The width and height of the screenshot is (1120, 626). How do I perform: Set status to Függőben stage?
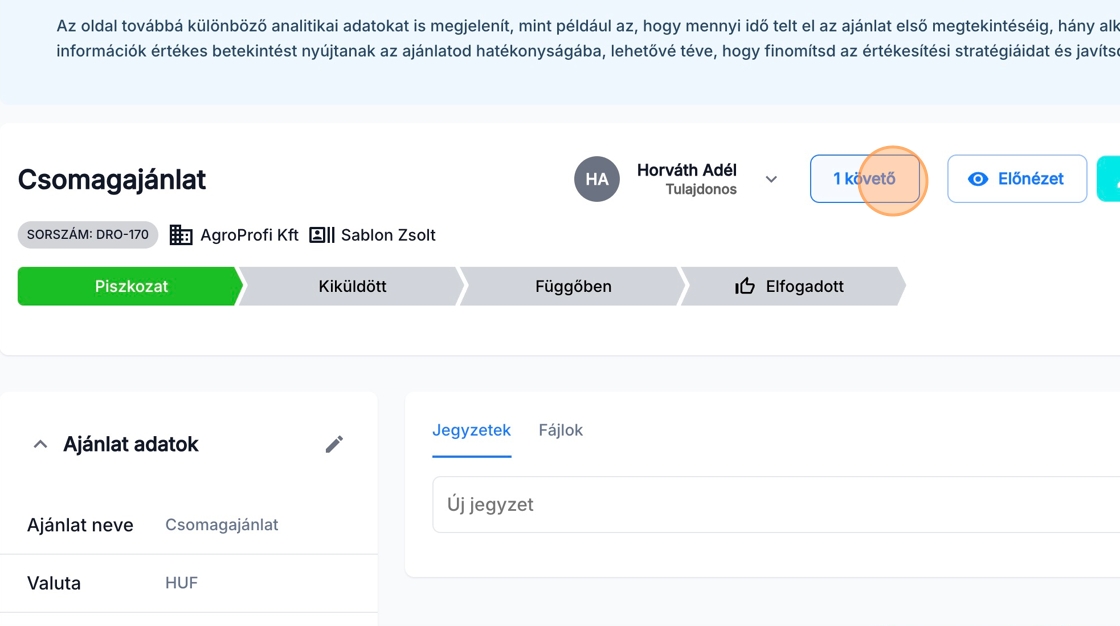click(x=573, y=286)
